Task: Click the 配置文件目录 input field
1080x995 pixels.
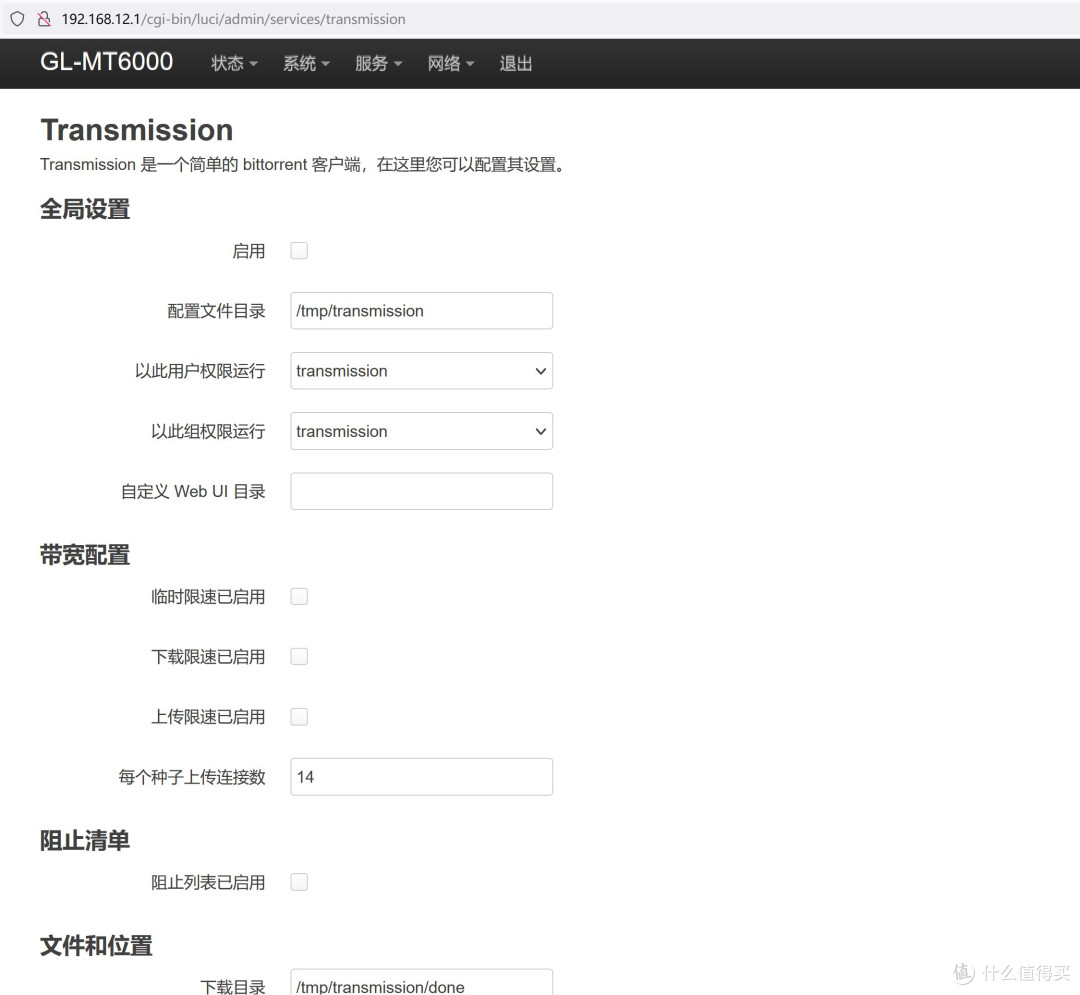Action: [421, 311]
